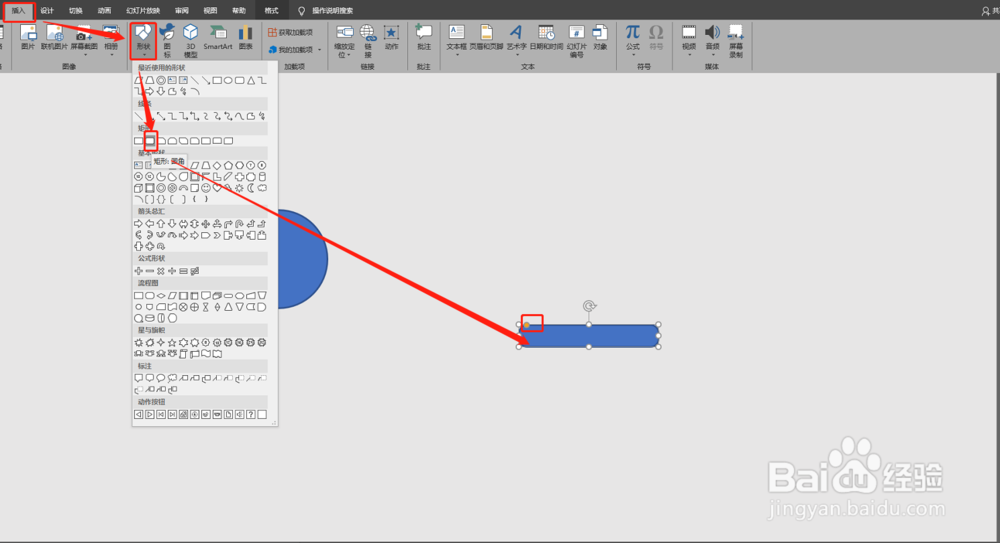Switch to the 切换 transitions tab
The image size is (1000, 543).
click(x=75, y=10)
